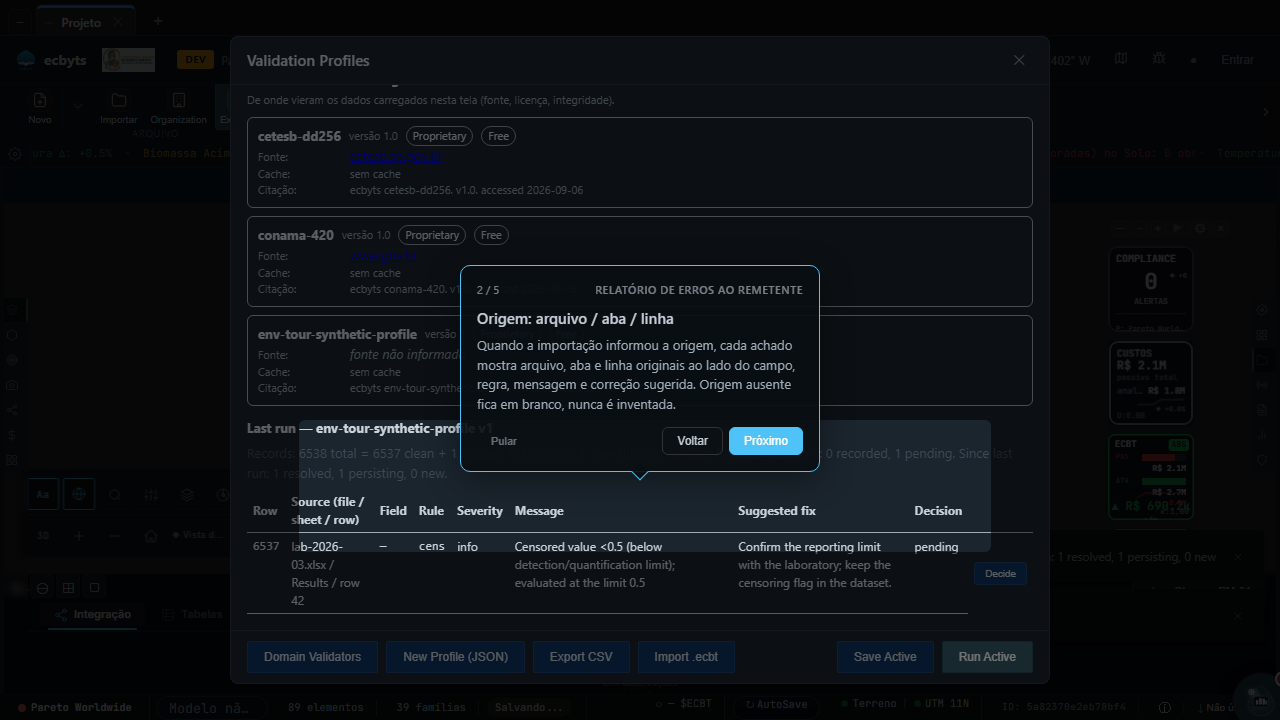The height and width of the screenshot is (720, 1280).
Task: Skip the tour with Pular
Action: 504,441
